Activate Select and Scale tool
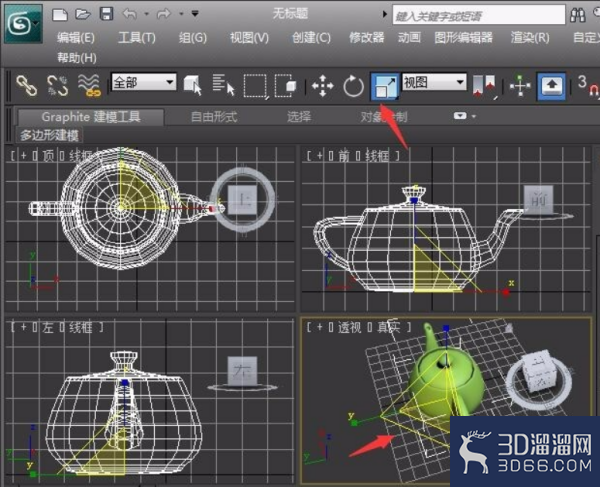This screenshot has width=600, height=487. coord(385,87)
